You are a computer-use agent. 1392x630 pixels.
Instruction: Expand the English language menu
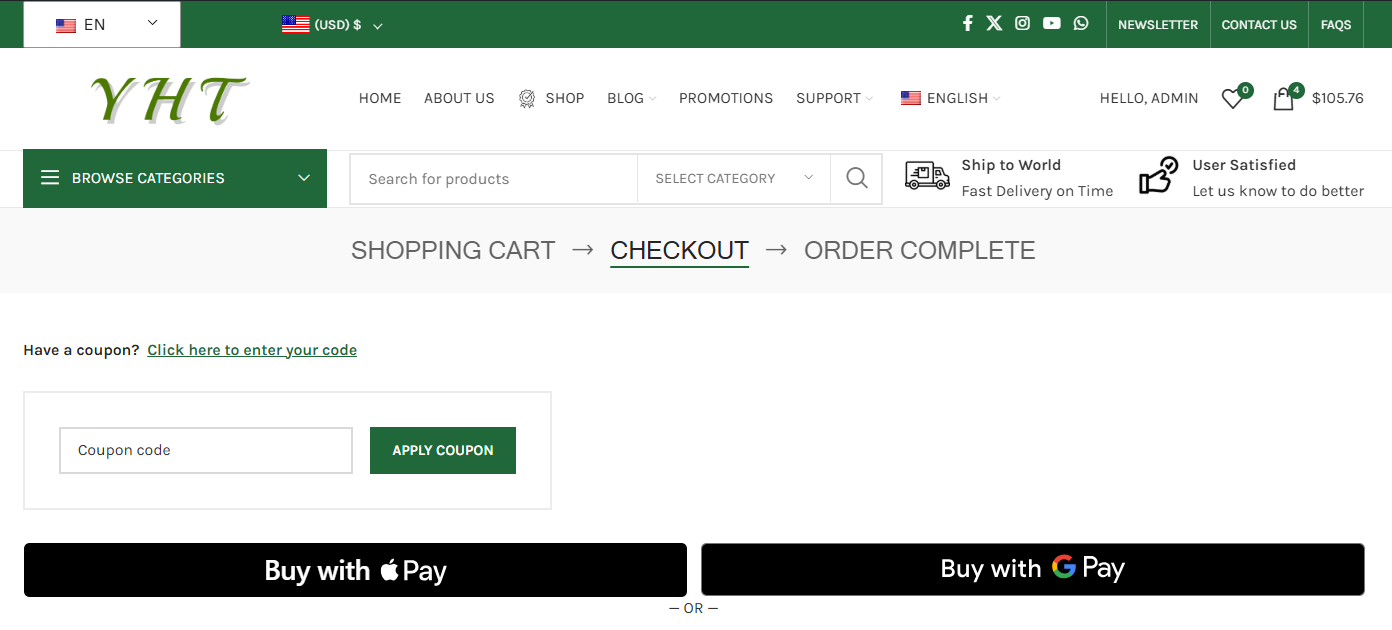pos(950,98)
